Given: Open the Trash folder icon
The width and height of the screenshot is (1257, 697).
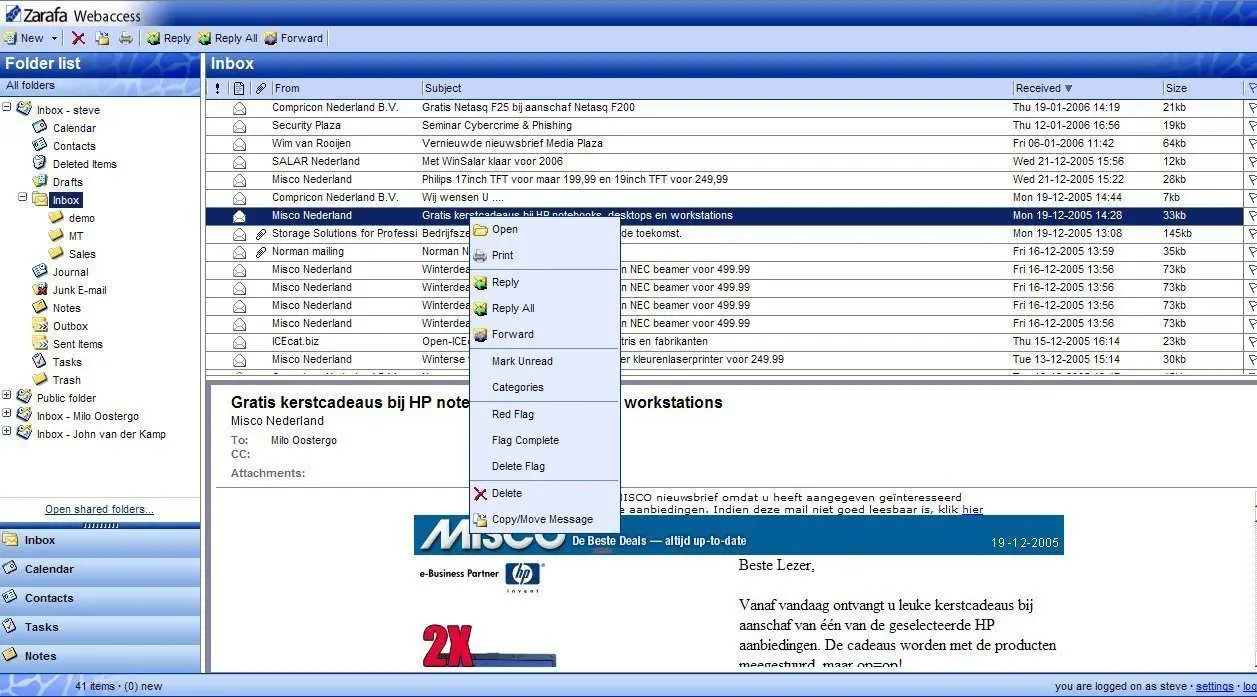Looking at the screenshot, I should (40, 379).
